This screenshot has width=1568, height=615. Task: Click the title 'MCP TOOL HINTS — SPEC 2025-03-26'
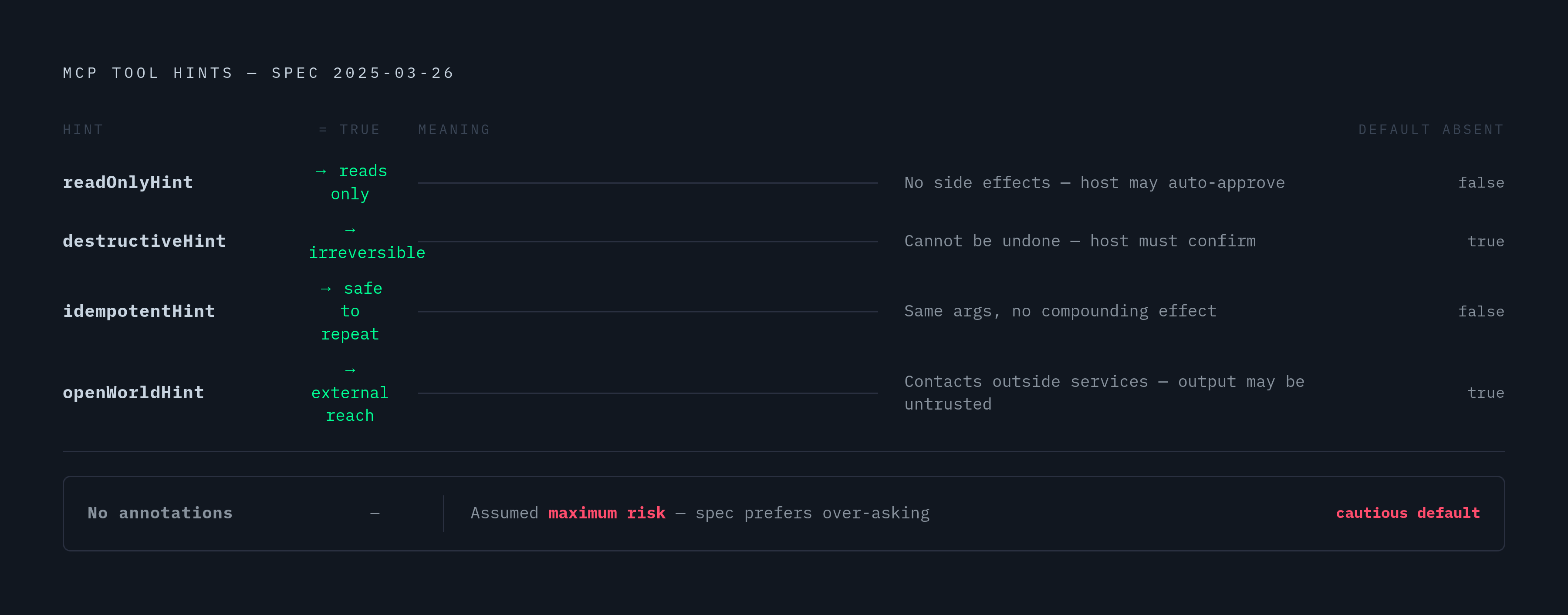tap(258, 73)
